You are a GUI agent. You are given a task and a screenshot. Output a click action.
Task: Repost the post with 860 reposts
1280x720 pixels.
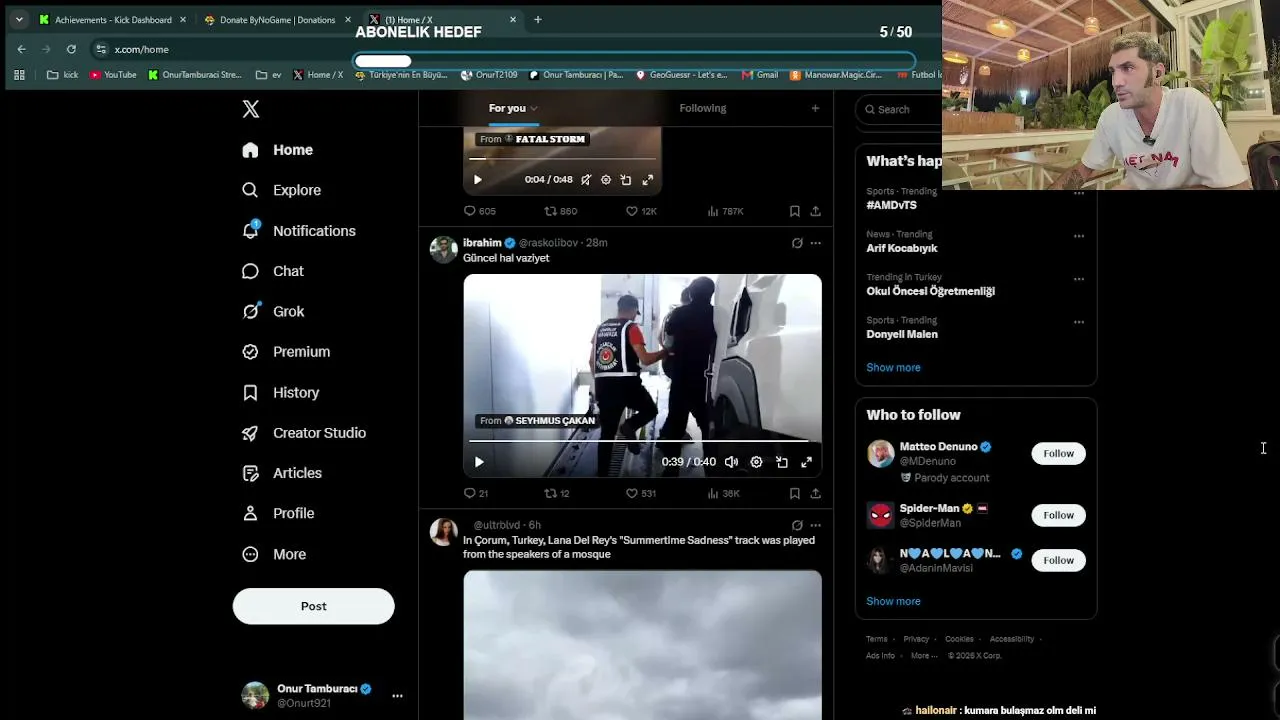tap(560, 211)
